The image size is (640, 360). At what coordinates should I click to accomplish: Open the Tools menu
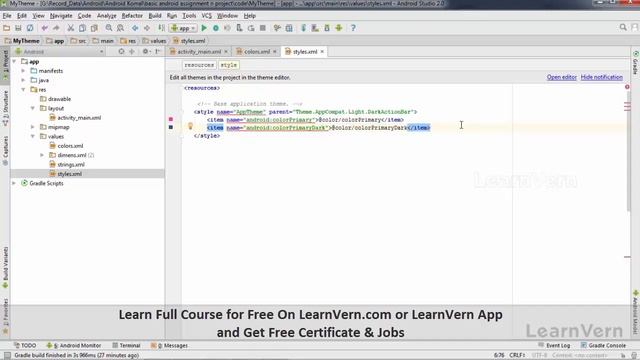189,16
